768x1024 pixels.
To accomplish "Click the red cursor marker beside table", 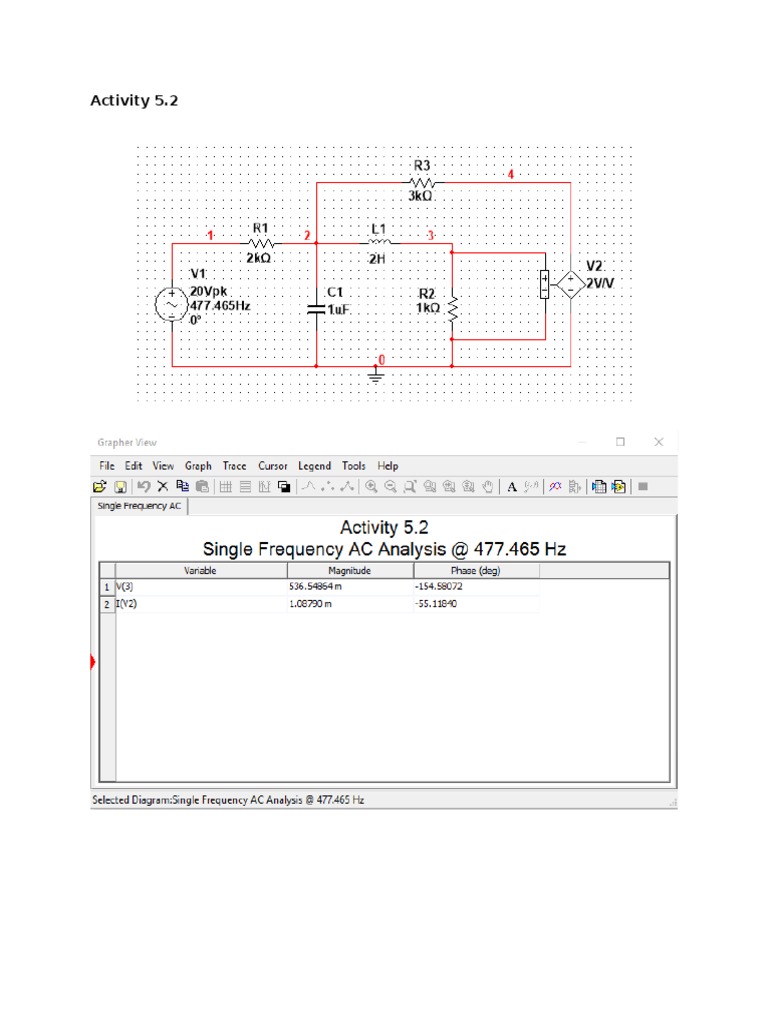I will pyautogui.click(x=93, y=662).
